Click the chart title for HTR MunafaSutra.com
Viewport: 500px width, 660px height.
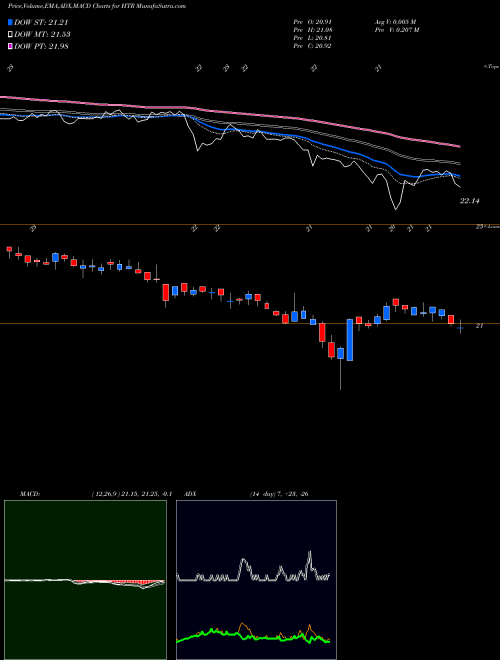pos(97,6)
